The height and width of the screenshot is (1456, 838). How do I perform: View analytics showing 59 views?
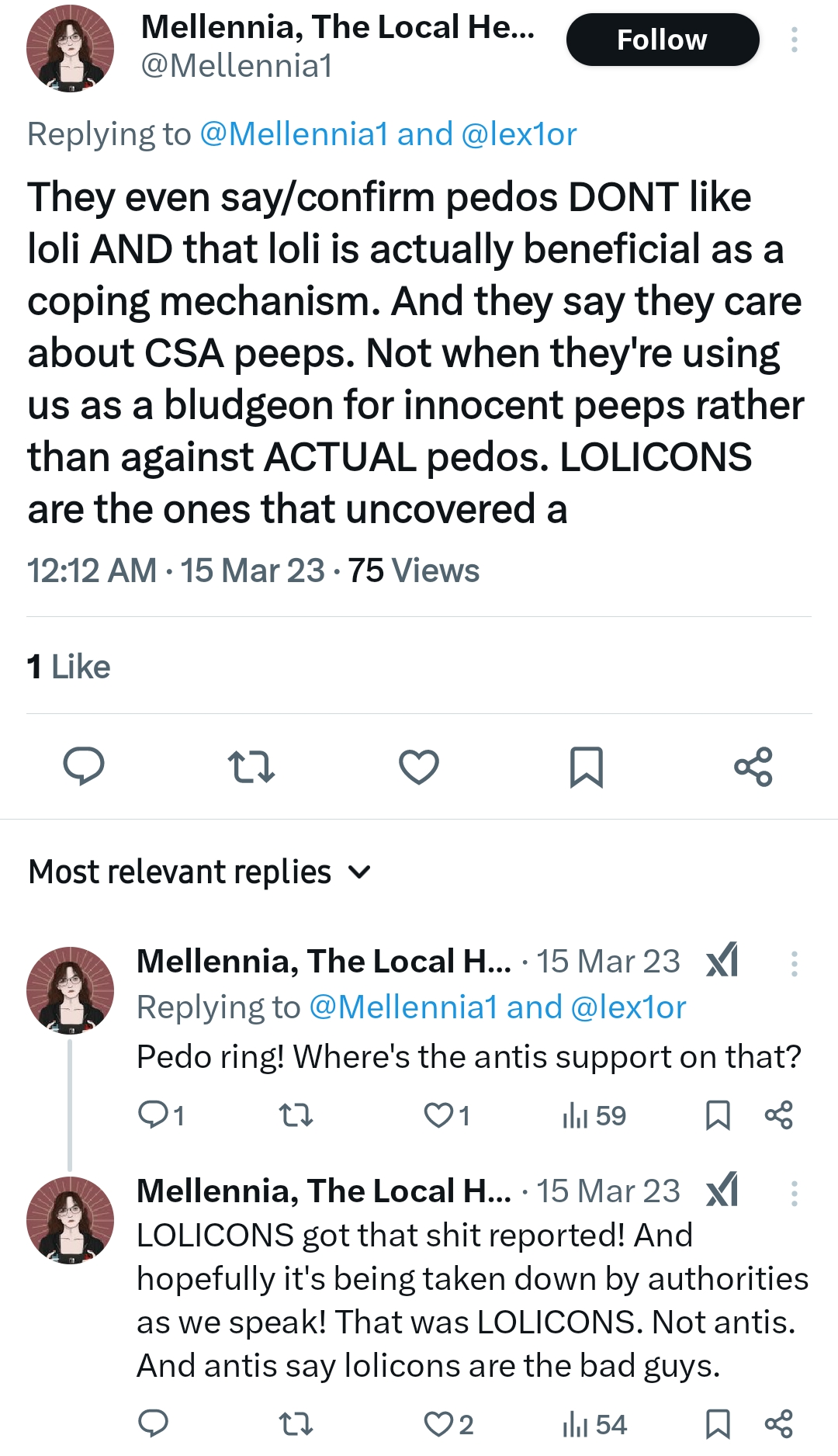(594, 1116)
